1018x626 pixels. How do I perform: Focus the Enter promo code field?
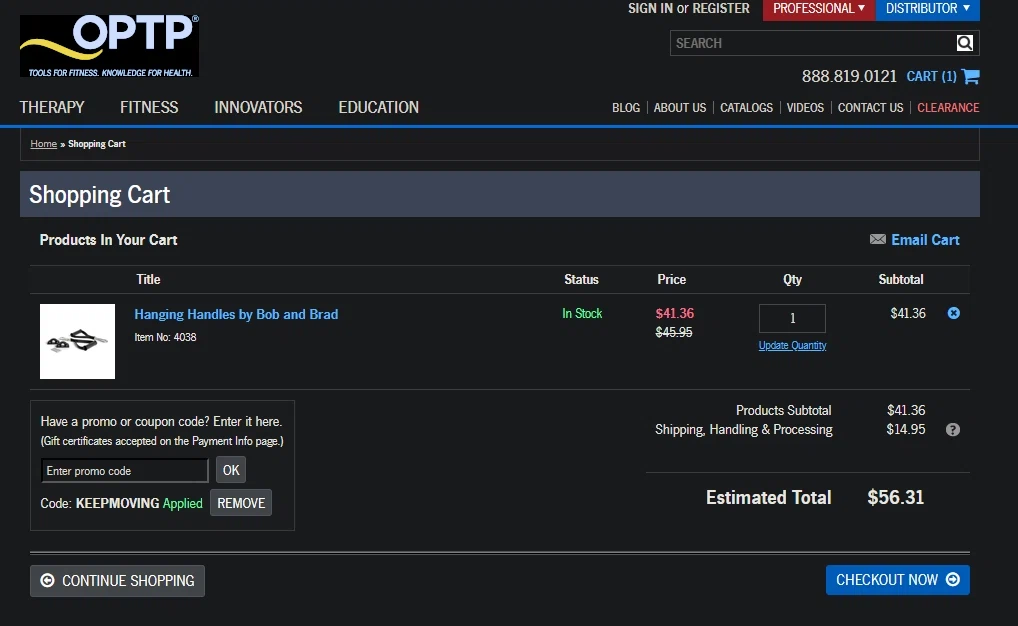pyautogui.click(x=125, y=471)
